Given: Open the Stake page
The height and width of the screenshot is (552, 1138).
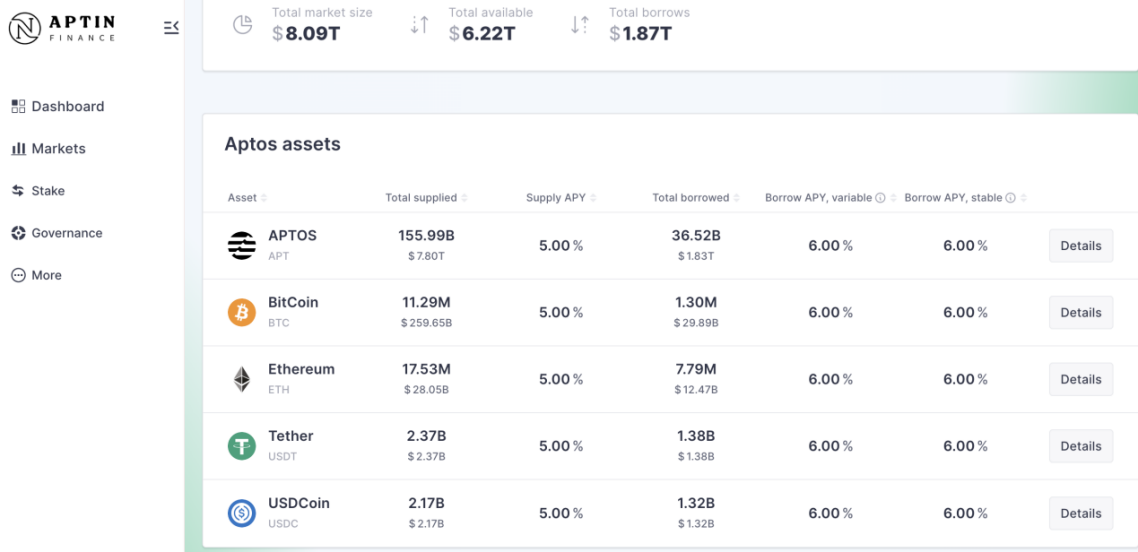Looking at the screenshot, I should click(x=38, y=191).
